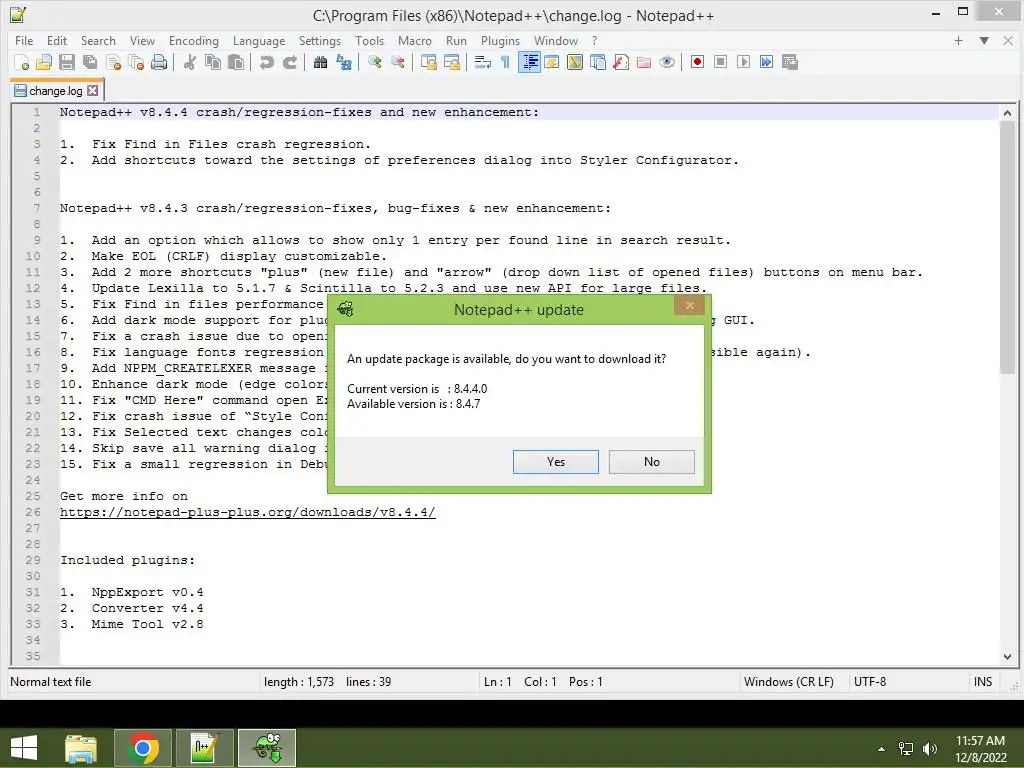Click the Save All toolbar icon
Viewport: 1024px width, 768px height.
coord(90,62)
